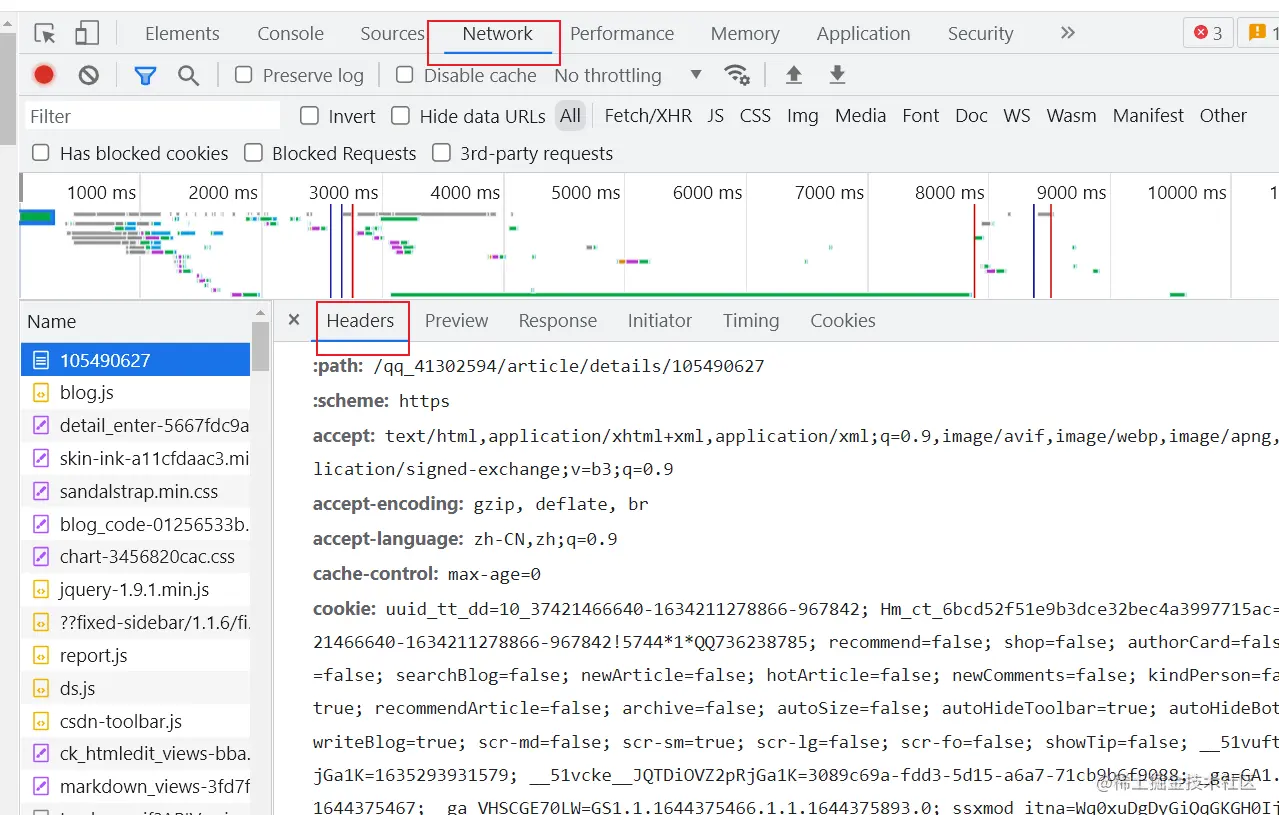
Task: Check the Blocked Requests checkbox
Action: pos(254,153)
